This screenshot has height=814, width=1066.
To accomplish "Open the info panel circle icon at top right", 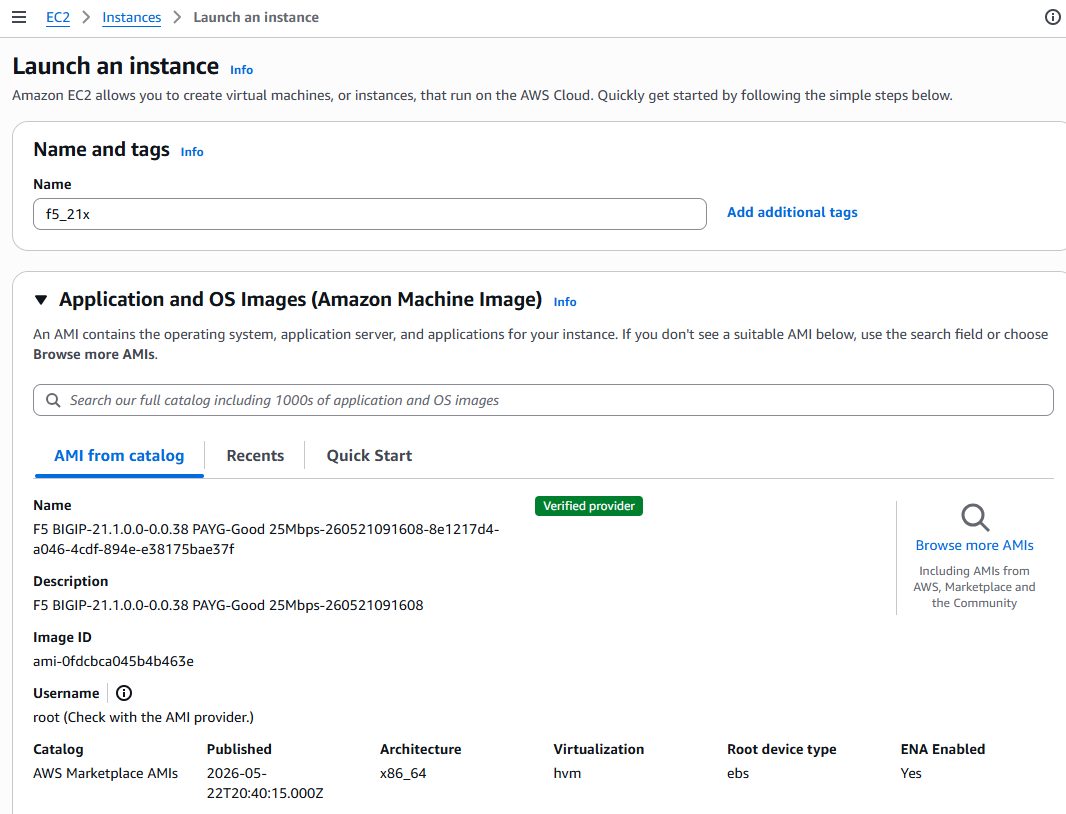I will (x=1052, y=17).
